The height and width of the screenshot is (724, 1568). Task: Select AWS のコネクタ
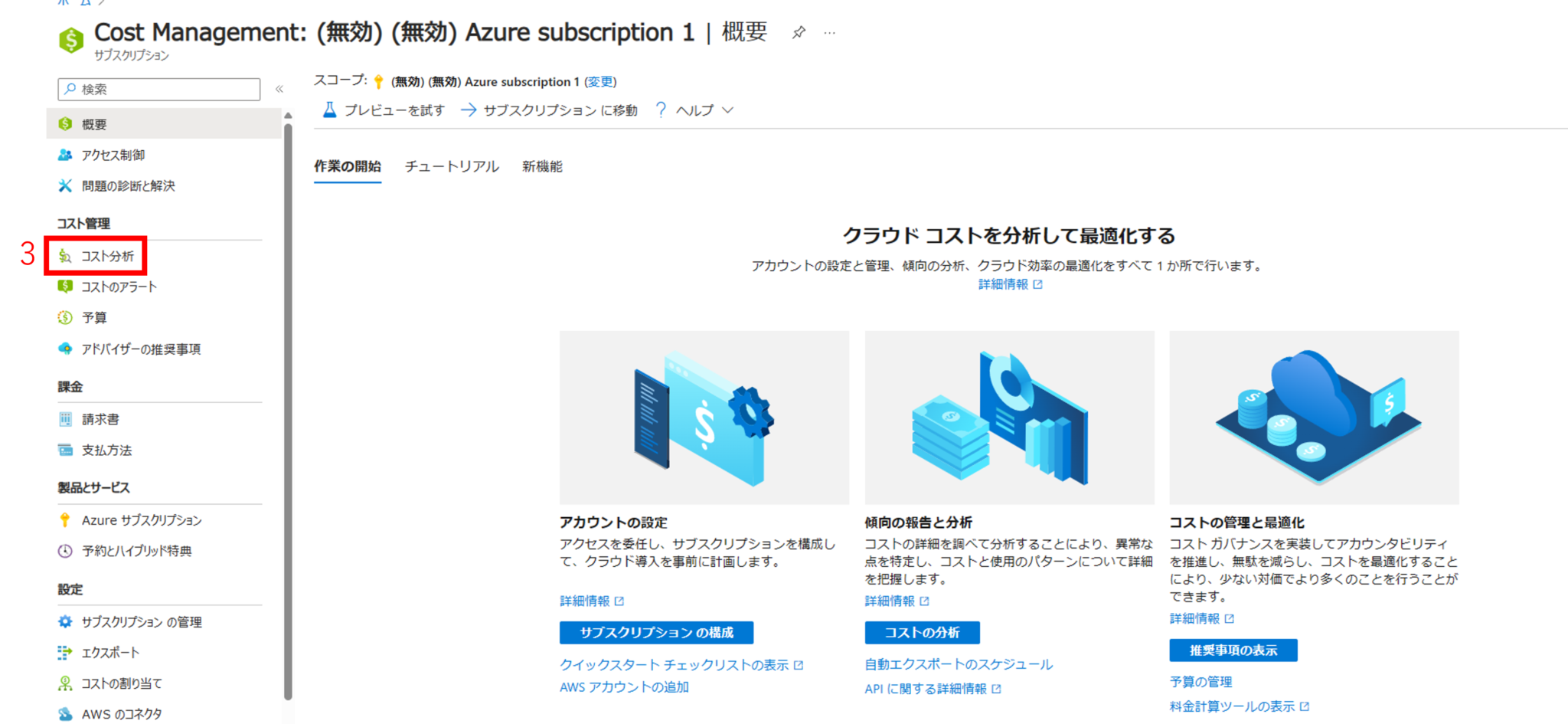pos(118,713)
